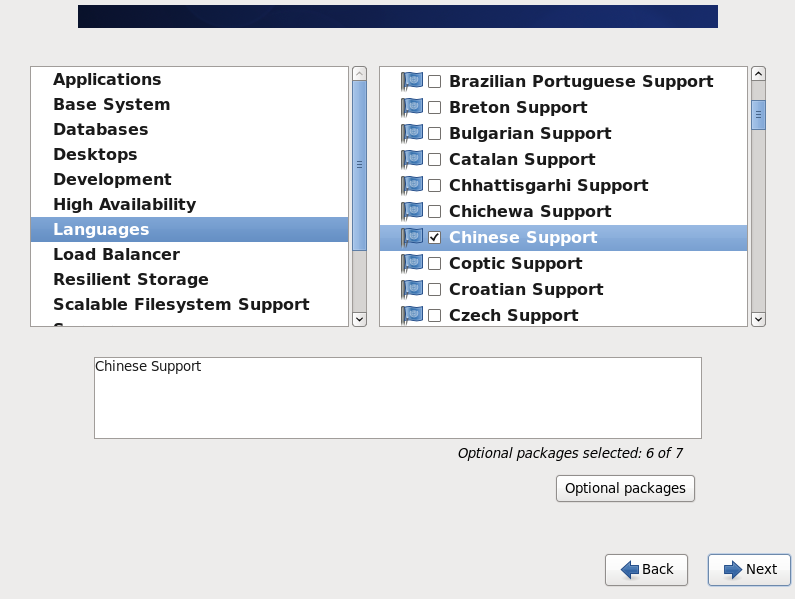Click the language list scrollbar thumb

click(x=758, y=114)
